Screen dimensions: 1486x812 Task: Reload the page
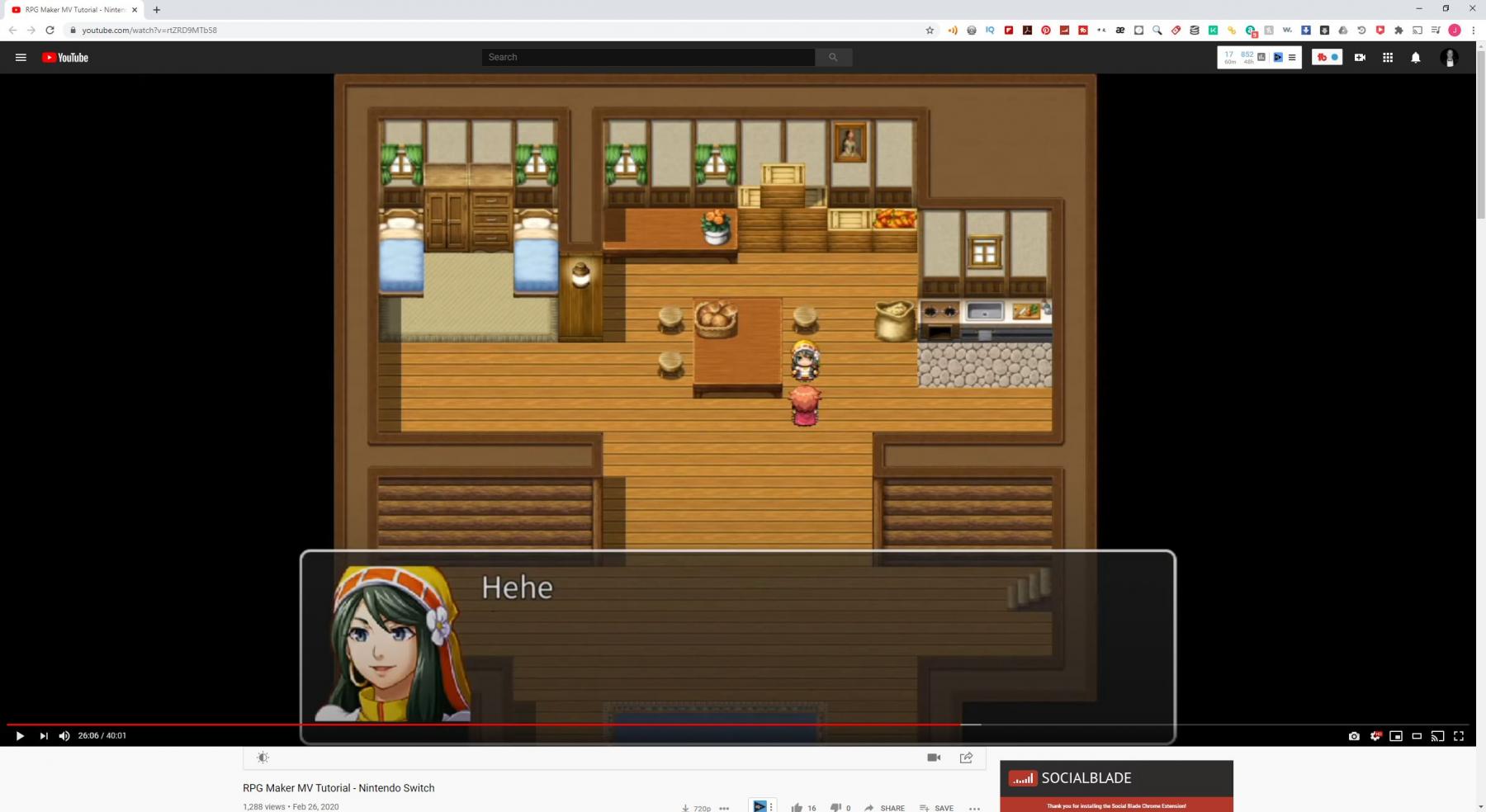point(50,30)
